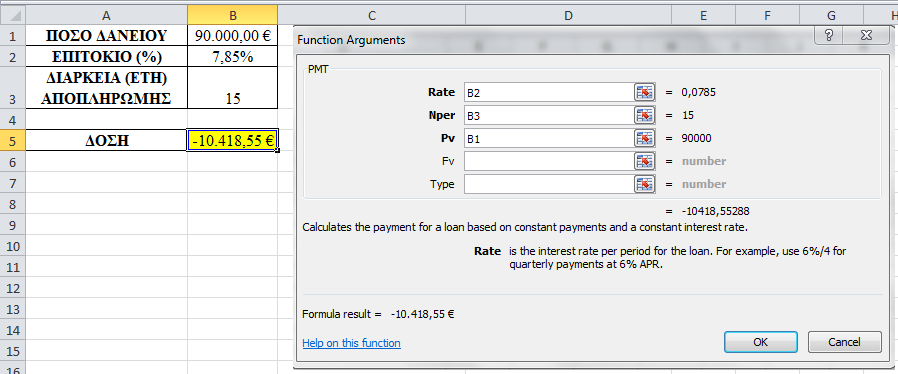Click the computed value -10418,55288
The width and height of the screenshot is (898, 374).
point(715,211)
